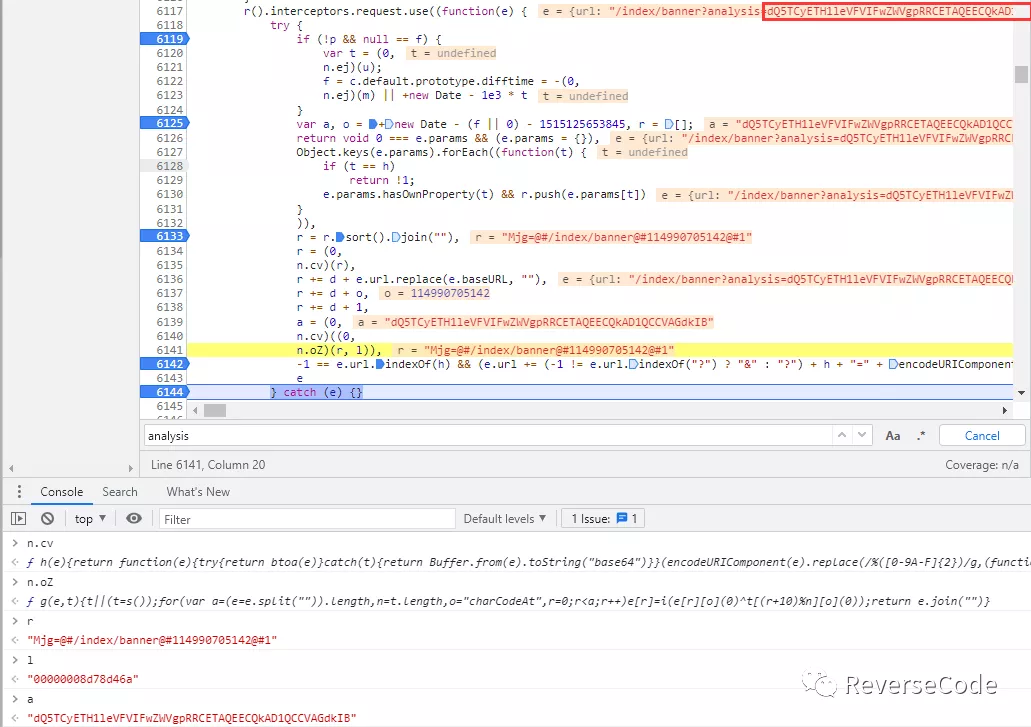Clear the console with the ban icon
This screenshot has width=1031, height=727.
click(47, 519)
